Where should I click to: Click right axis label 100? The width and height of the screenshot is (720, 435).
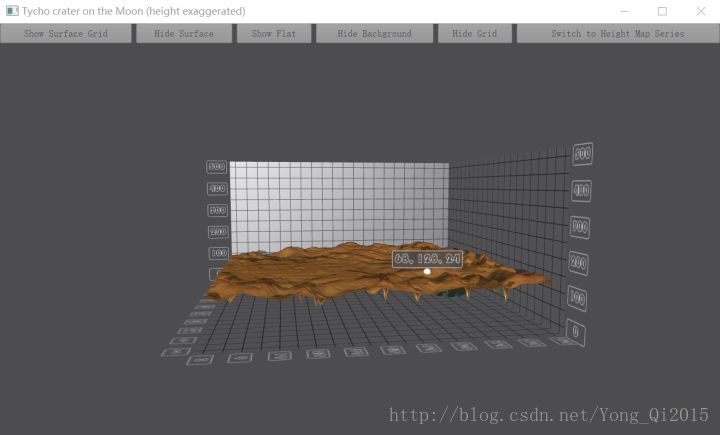click(x=577, y=299)
